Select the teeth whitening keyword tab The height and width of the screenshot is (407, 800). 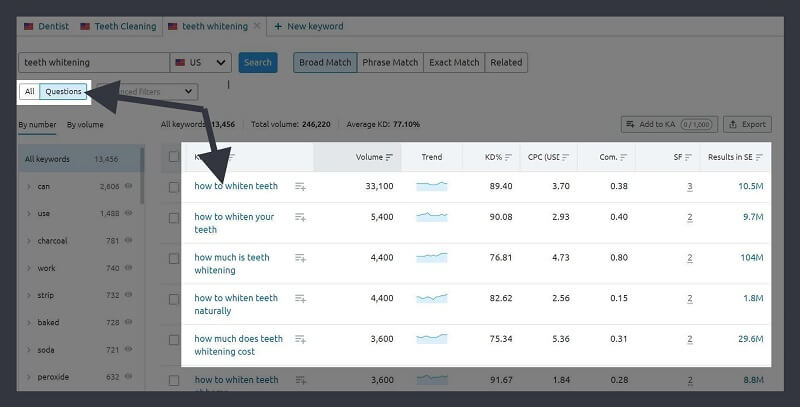[208, 26]
